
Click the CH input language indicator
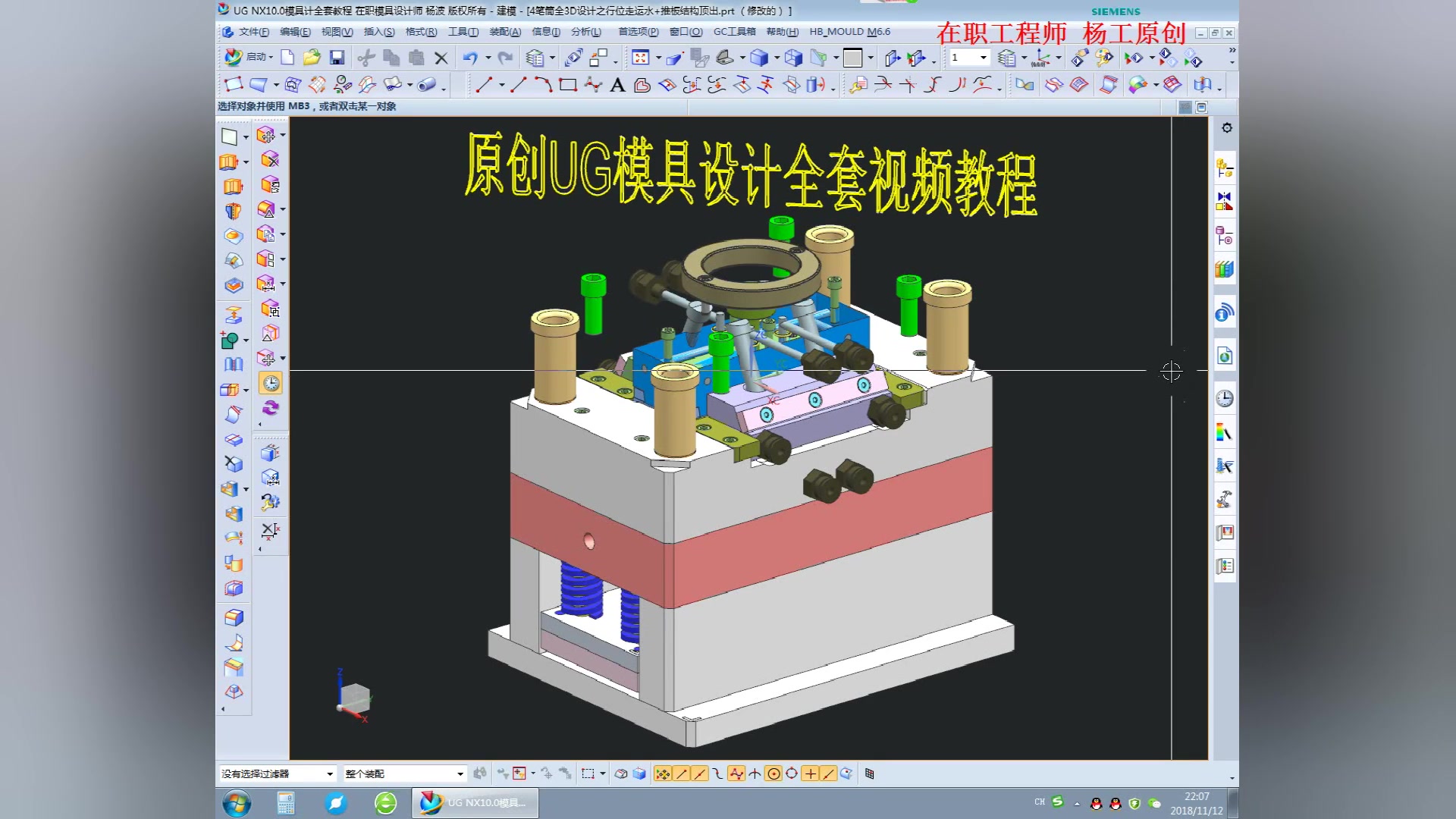(1039, 802)
